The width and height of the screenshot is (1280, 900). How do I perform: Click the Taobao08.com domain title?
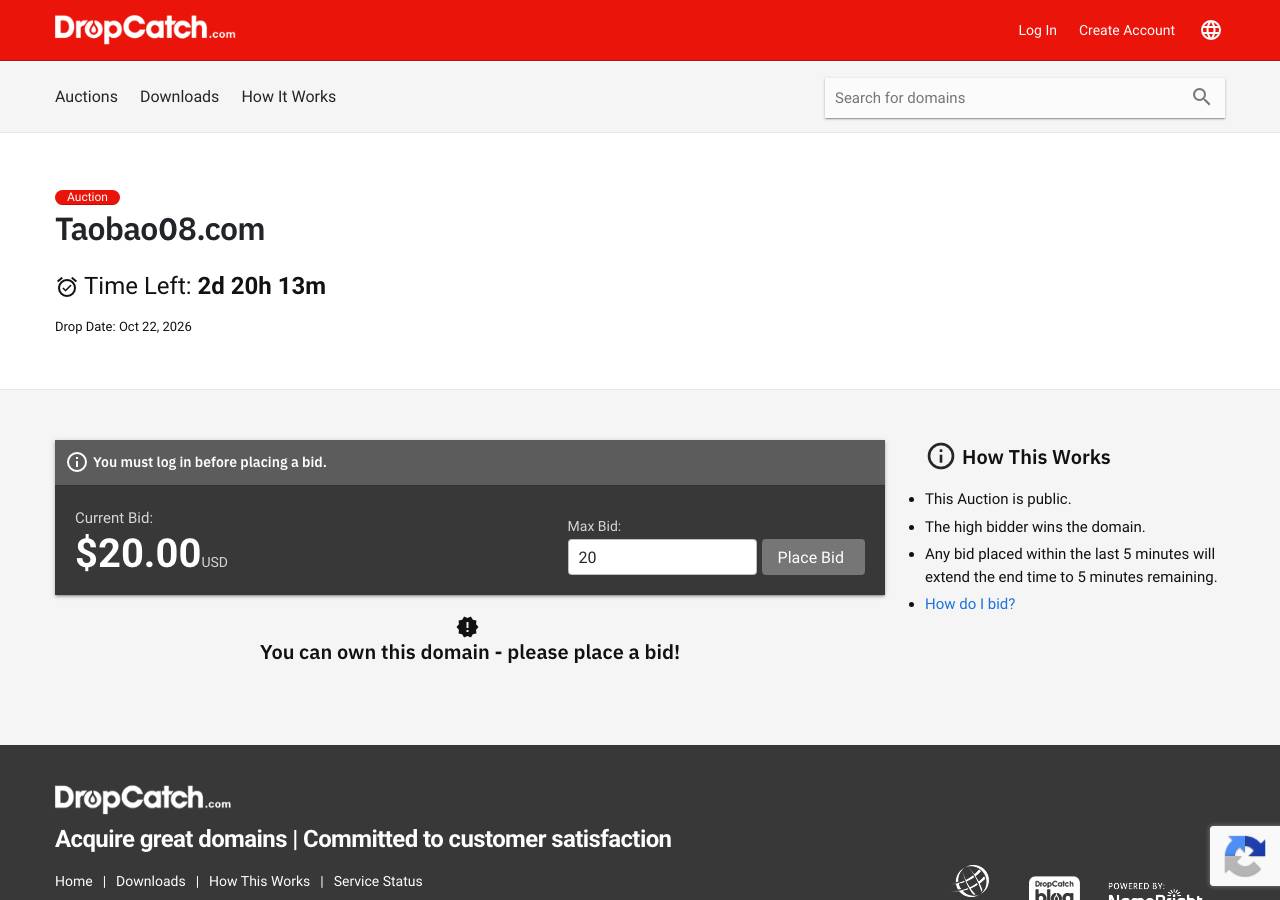coord(160,229)
